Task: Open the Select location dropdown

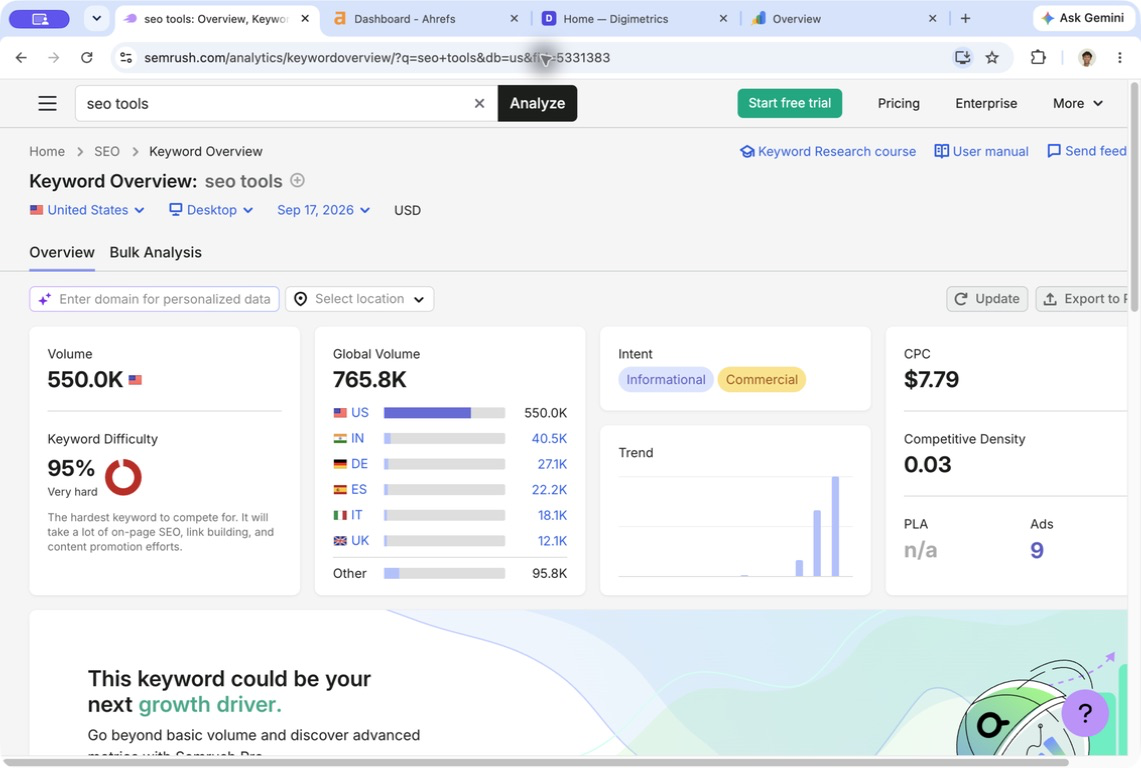Action: [359, 299]
